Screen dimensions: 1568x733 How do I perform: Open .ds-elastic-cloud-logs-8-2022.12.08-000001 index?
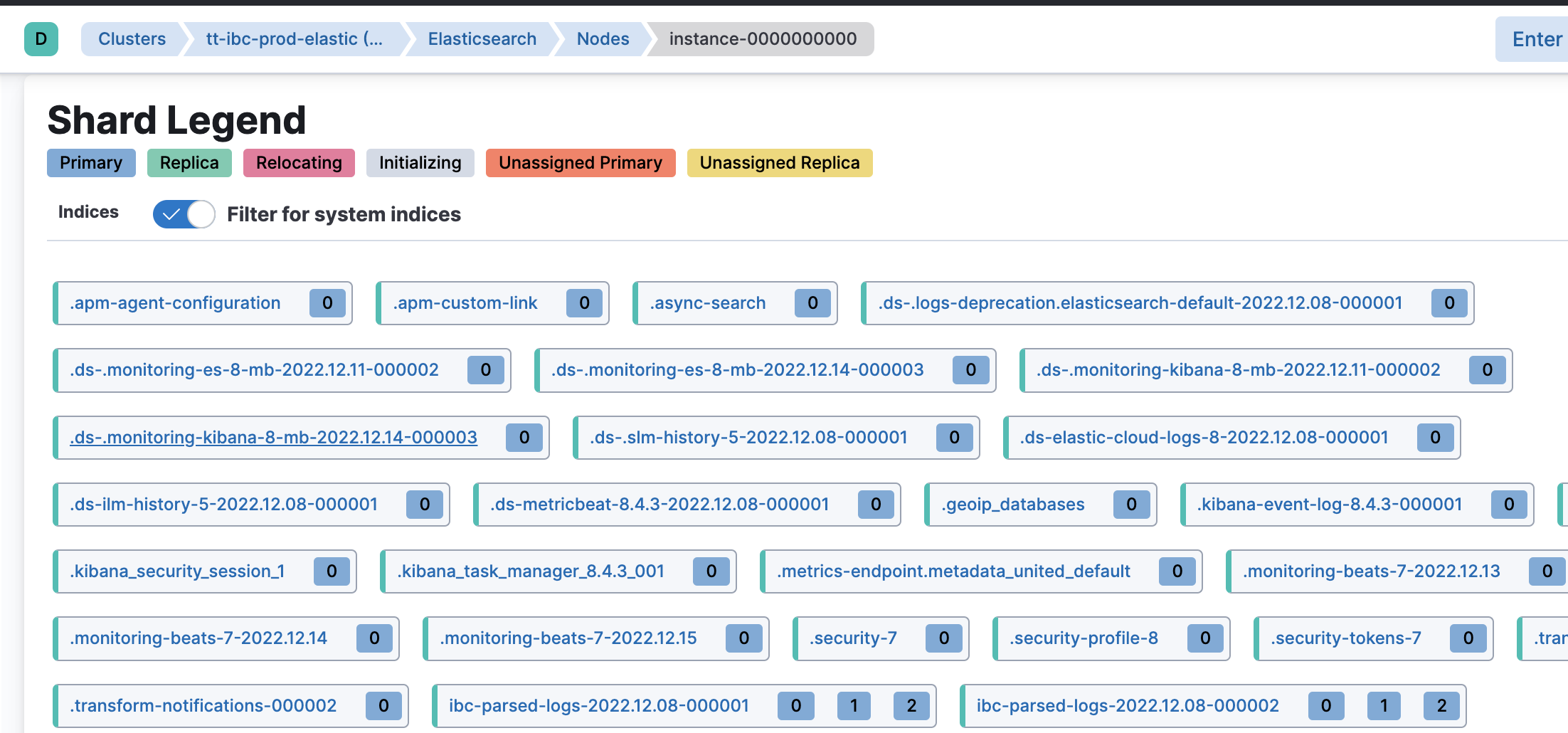pyautogui.click(x=1204, y=437)
